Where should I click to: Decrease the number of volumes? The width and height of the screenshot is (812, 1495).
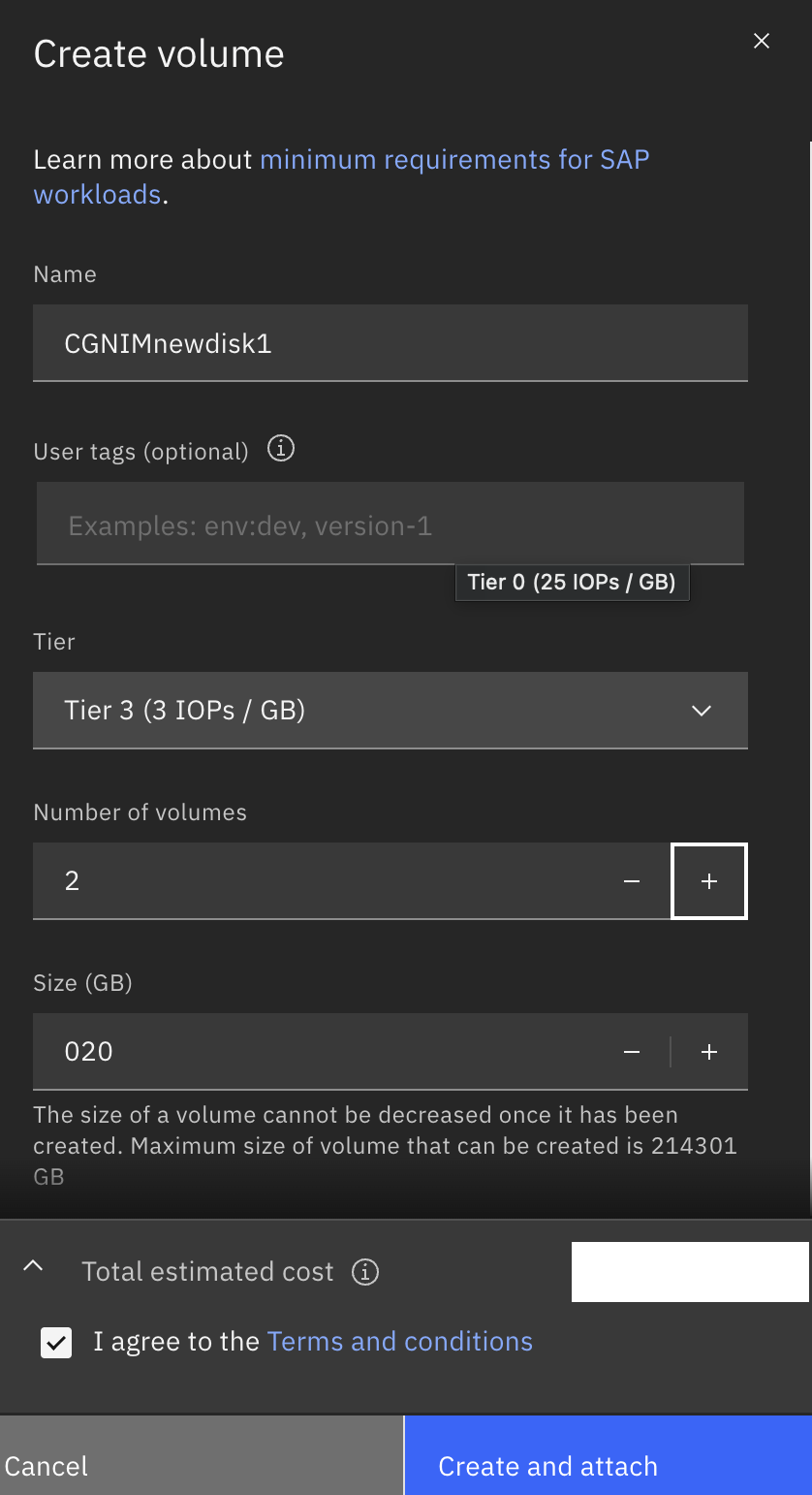(632, 881)
